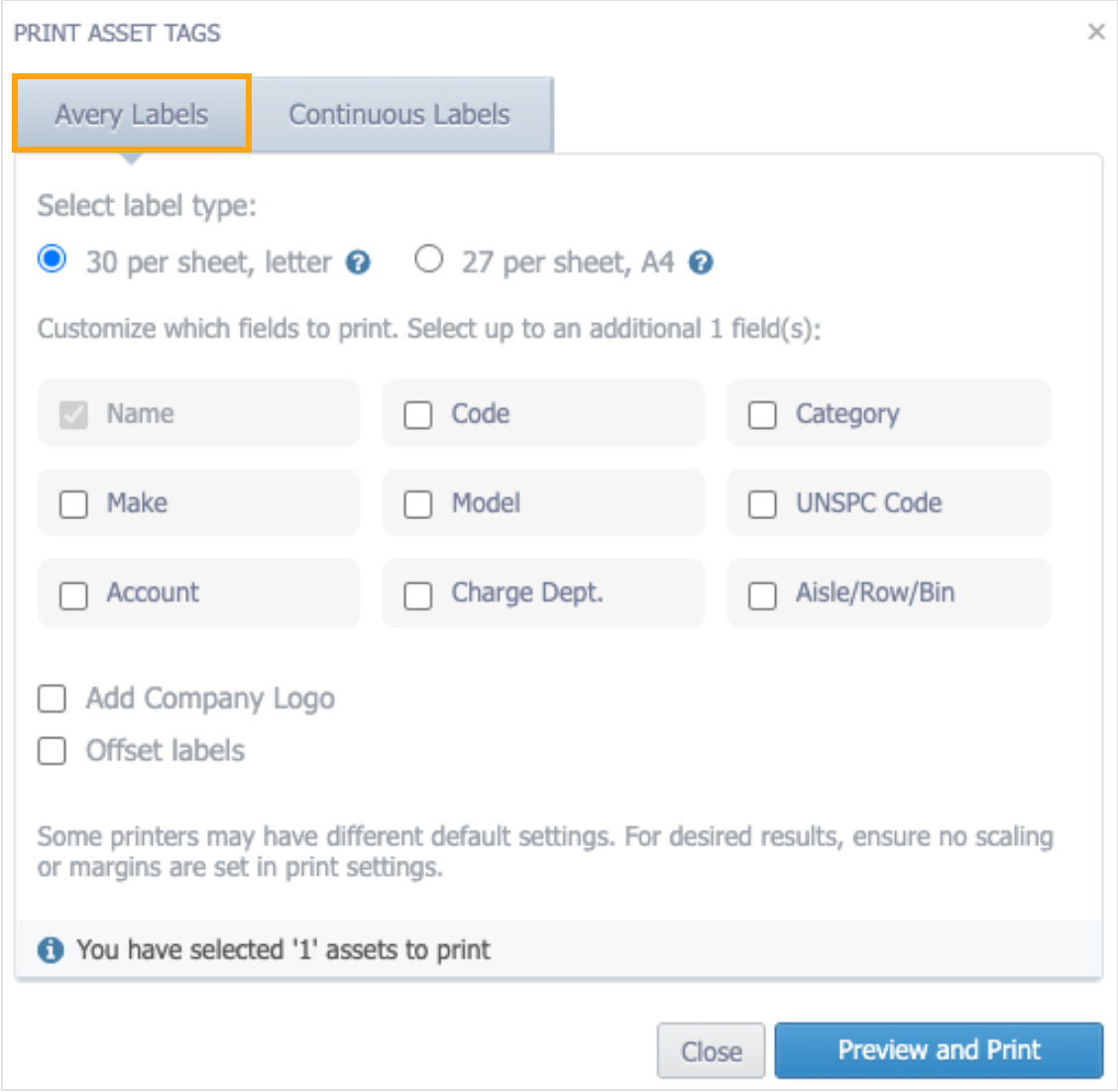
Task: Click the info icon beside assets selected message
Action: tap(51, 950)
